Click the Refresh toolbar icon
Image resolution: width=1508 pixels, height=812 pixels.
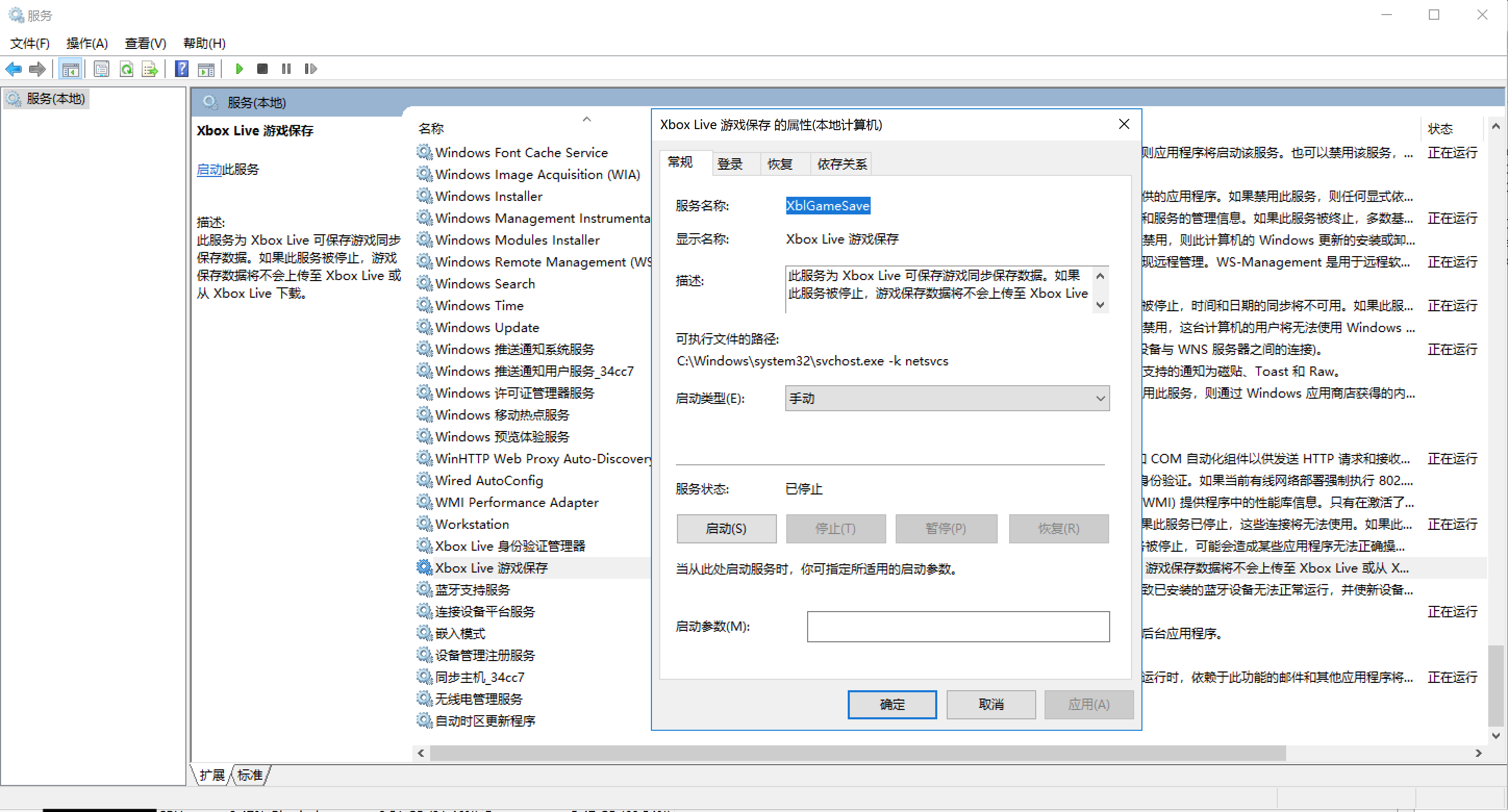pos(126,69)
